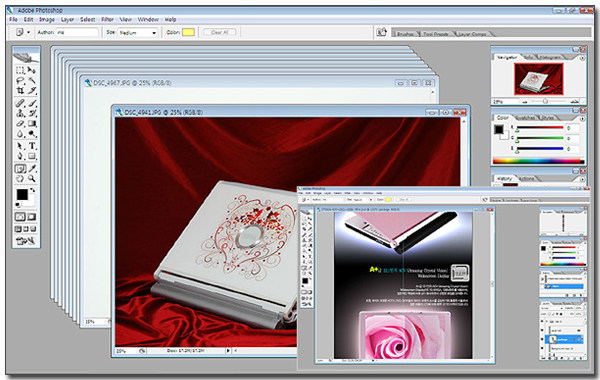Select the Move tool
The image size is (600, 380).
(32, 70)
